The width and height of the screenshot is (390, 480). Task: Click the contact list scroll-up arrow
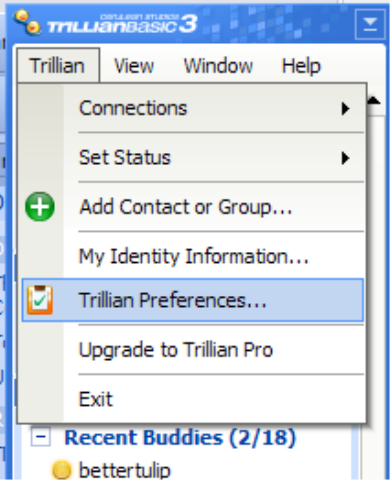pos(374,101)
